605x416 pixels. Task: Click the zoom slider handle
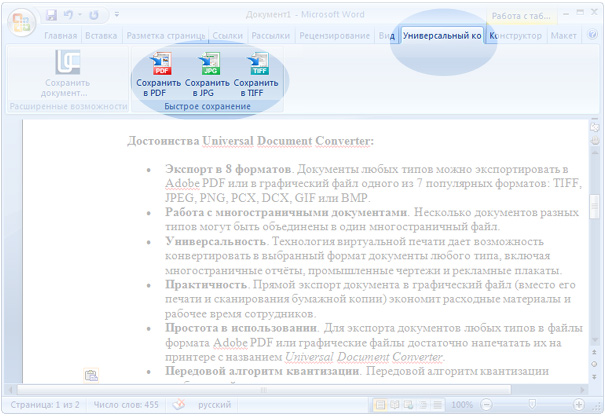(x=532, y=404)
